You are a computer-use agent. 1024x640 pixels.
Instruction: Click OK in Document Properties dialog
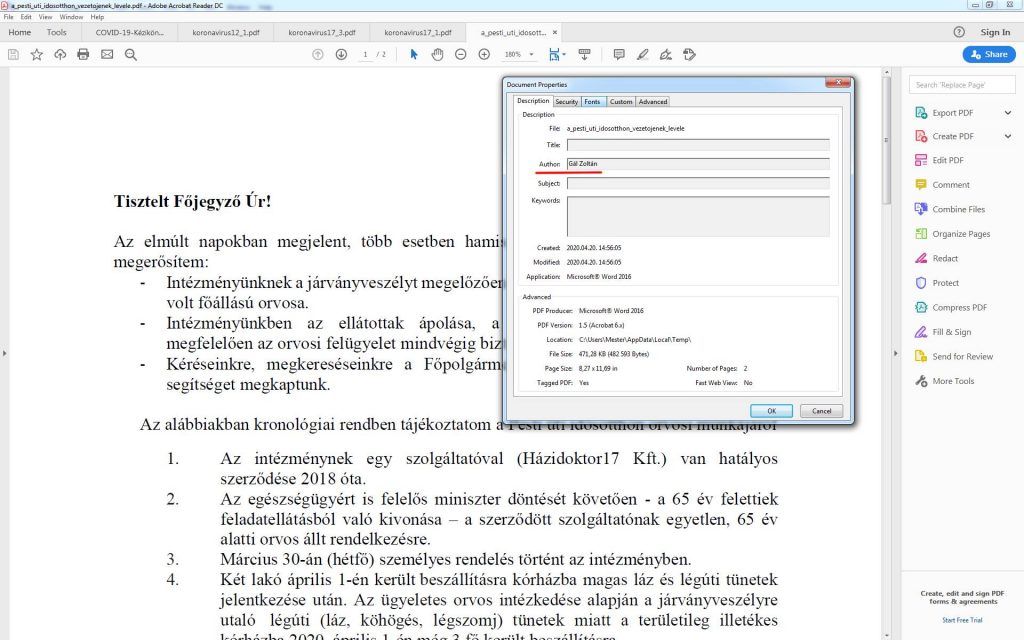tap(771, 411)
